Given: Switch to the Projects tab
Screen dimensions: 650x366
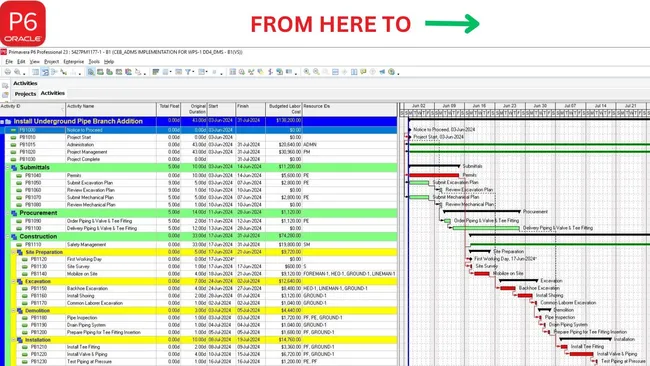Looking at the screenshot, I should 25,94.
